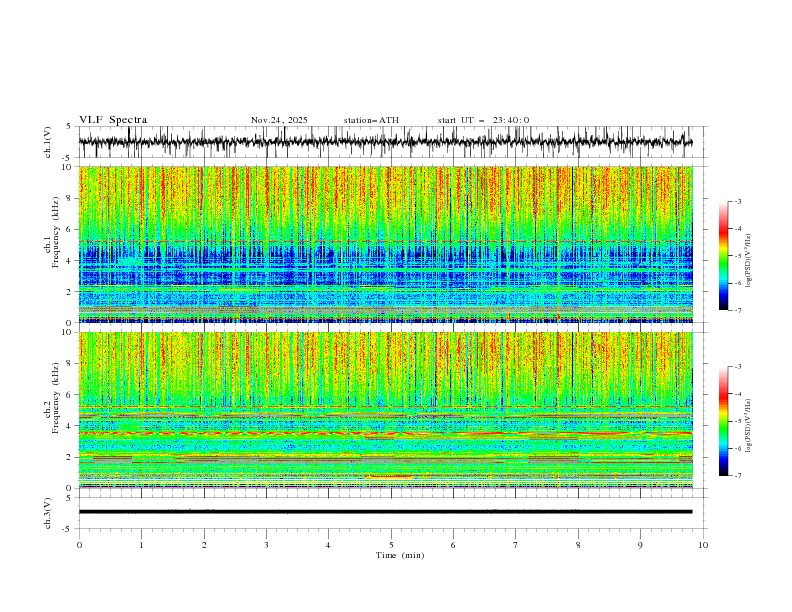
Task: Click the "-3" tick on the upper color bar
Action: (738, 201)
